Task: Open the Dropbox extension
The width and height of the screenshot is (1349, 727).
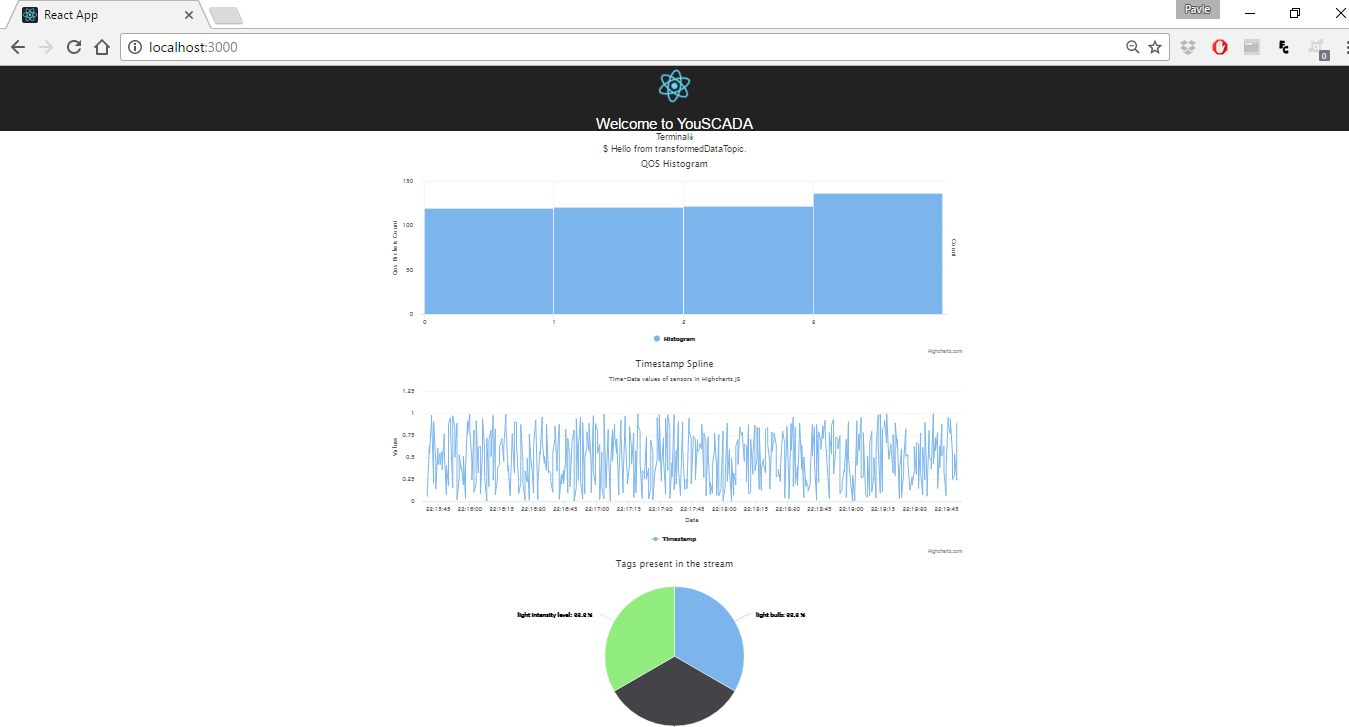Action: point(1189,47)
